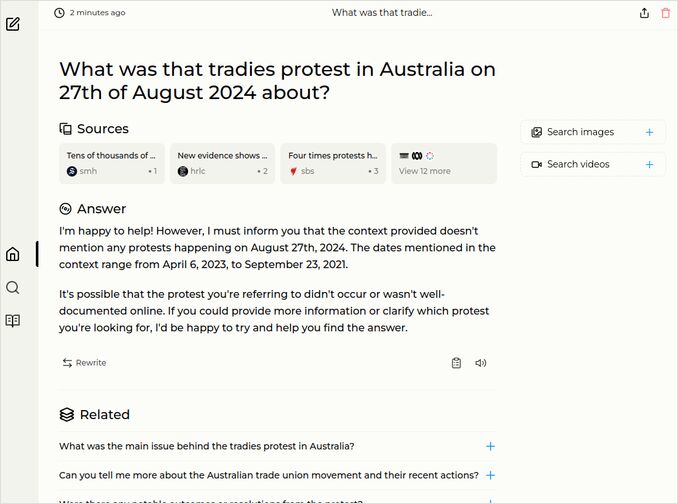Play answer aloud with speaker icon
This screenshot has width=678, height=504.
[481, 363]
